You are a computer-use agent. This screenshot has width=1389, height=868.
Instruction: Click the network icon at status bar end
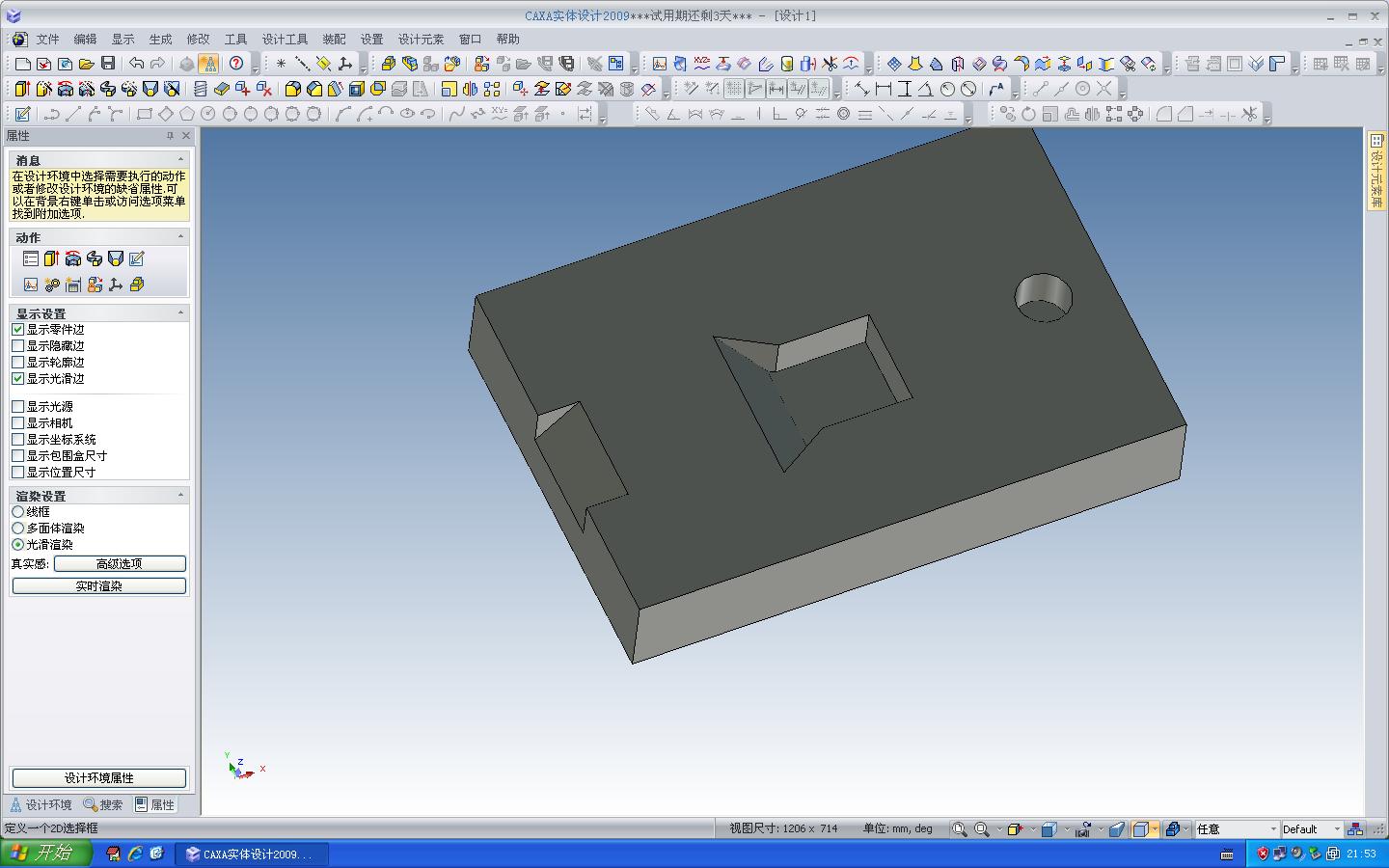pos(1355,829)
